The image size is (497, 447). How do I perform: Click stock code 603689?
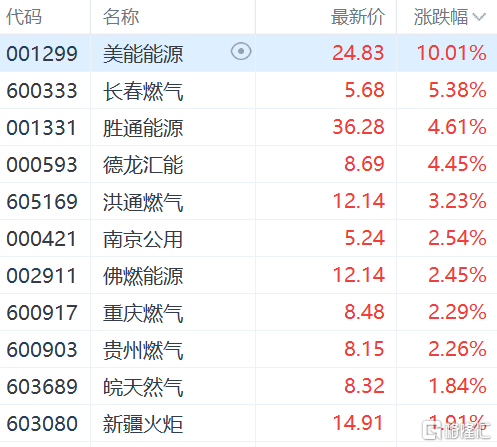click(42, 387)
